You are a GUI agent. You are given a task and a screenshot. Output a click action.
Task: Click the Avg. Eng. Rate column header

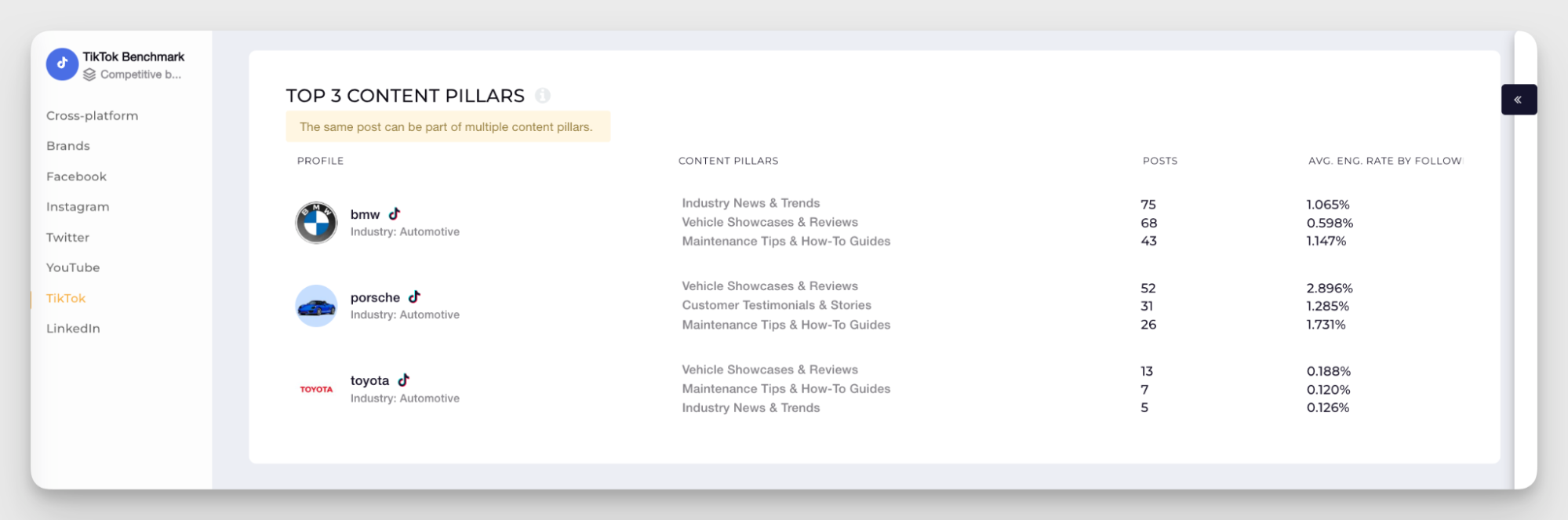[1384, 161]
